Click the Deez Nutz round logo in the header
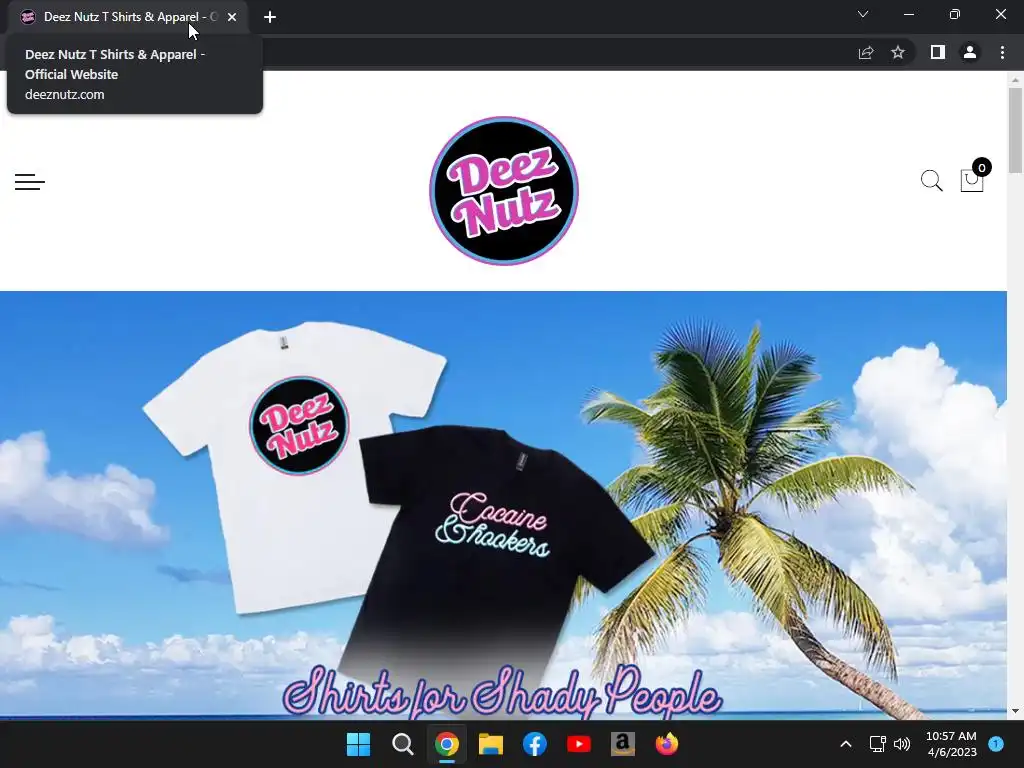 click(x=504, y=191)
